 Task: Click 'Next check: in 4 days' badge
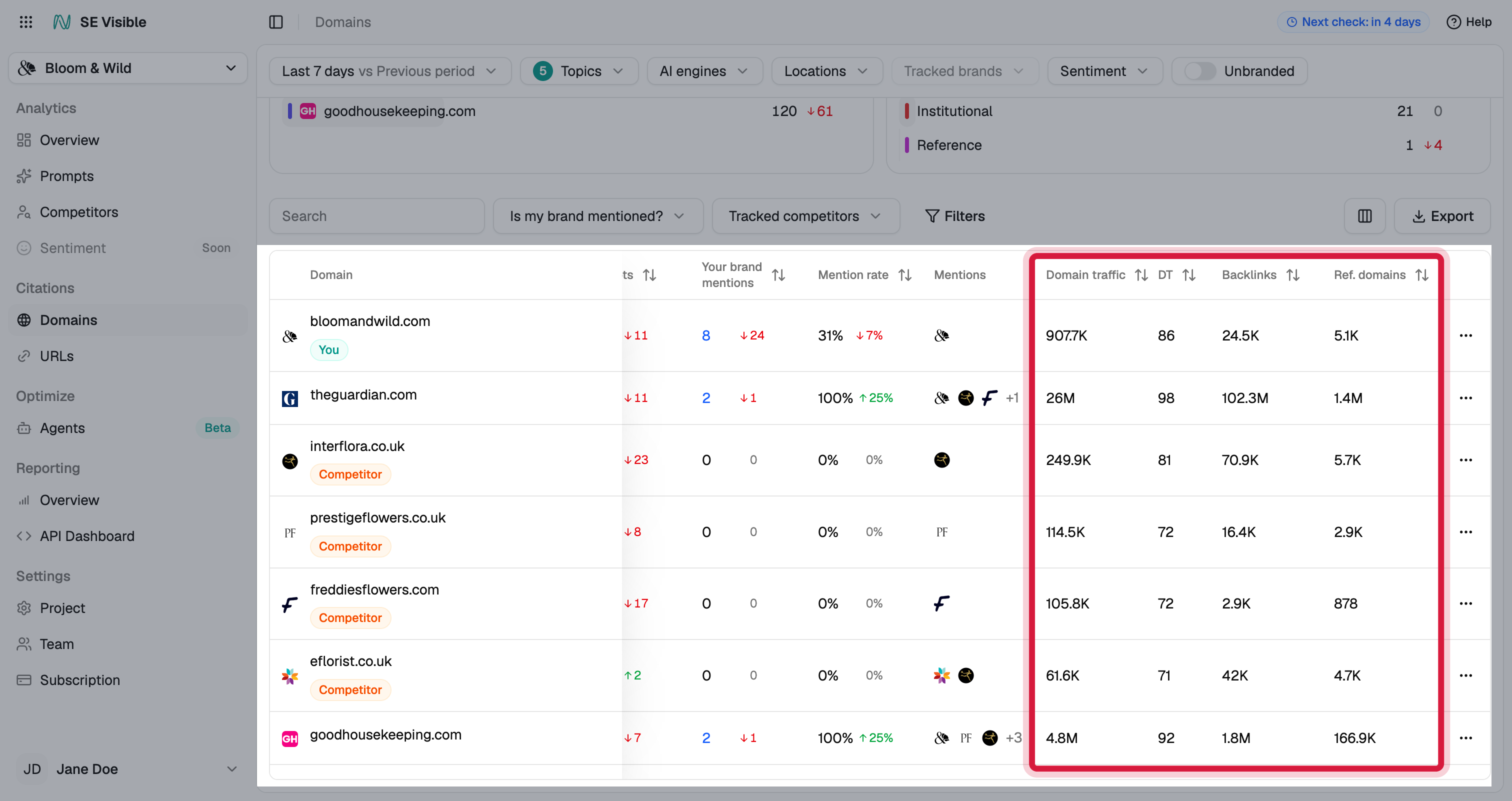(1353, 21)
